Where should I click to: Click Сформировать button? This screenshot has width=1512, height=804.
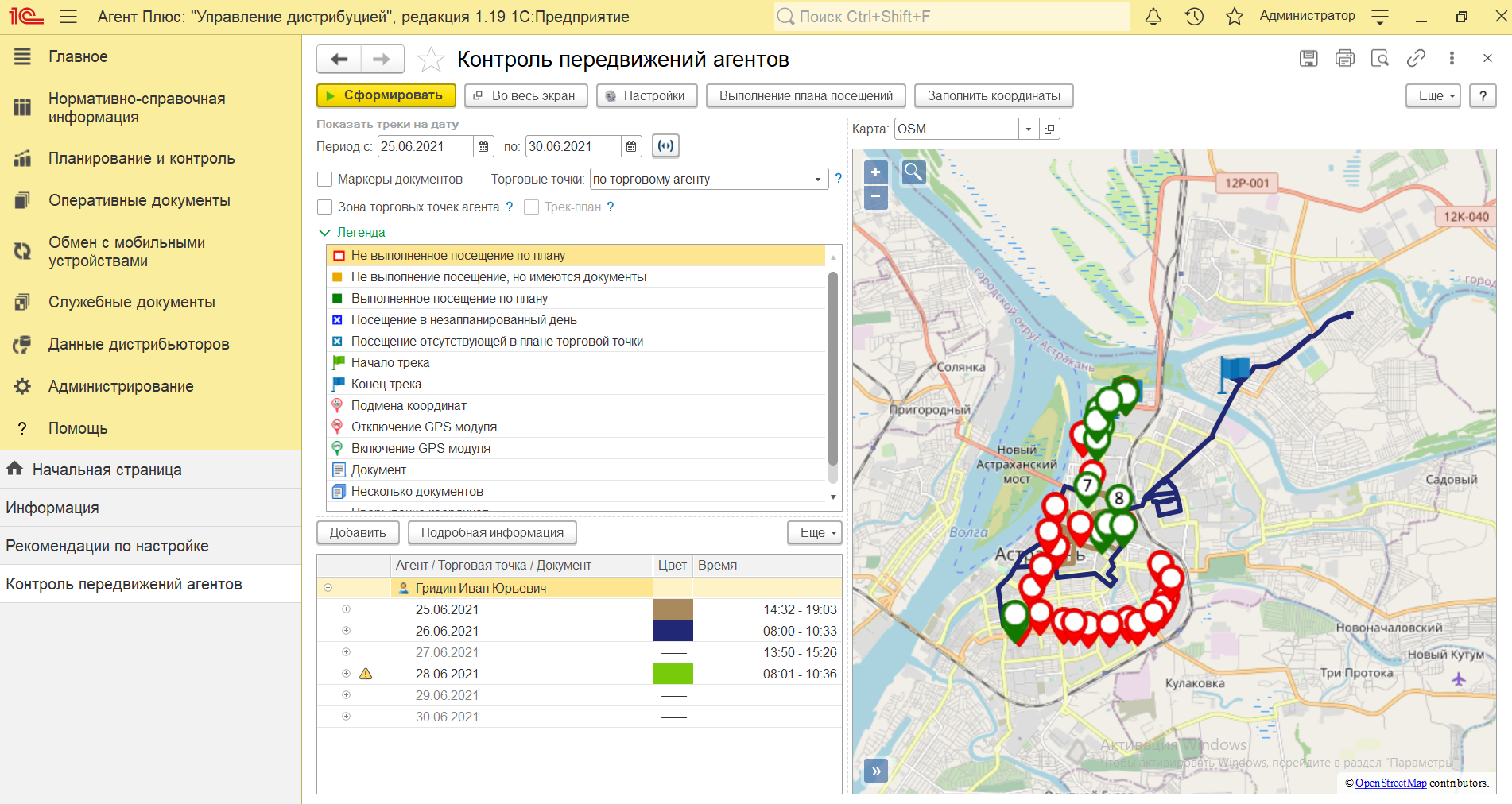(386, 95)
